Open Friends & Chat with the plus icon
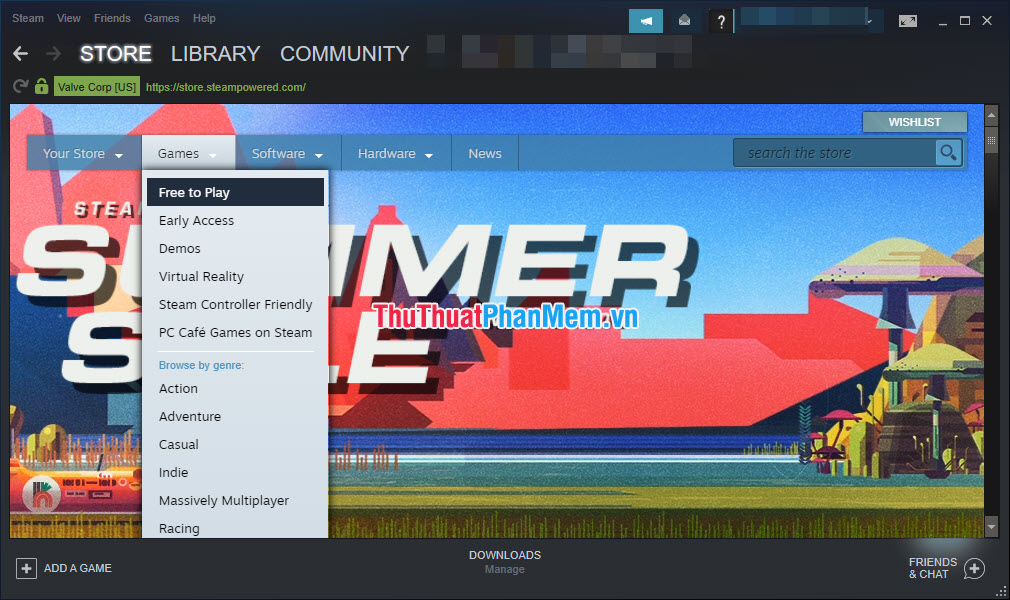Viewport: 1010px width, 600px height. pos(974,567)
